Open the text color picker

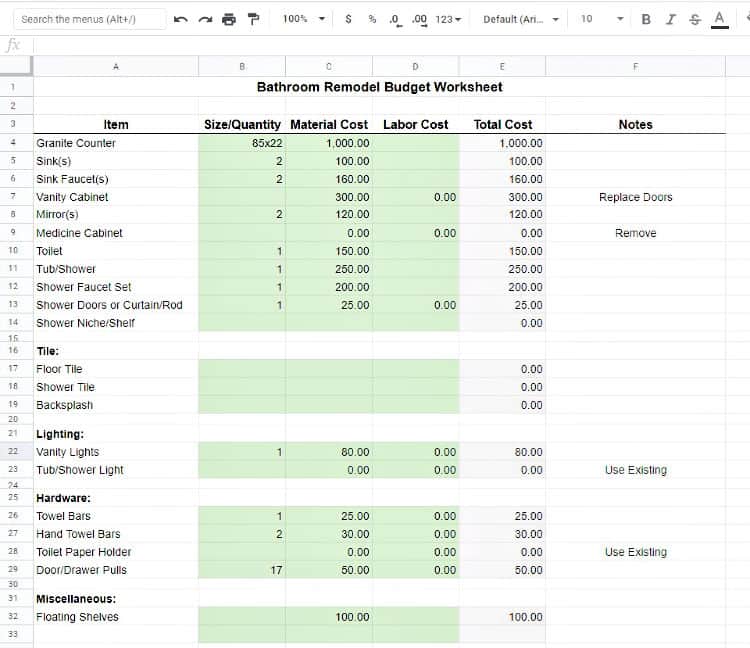[718, 19]
